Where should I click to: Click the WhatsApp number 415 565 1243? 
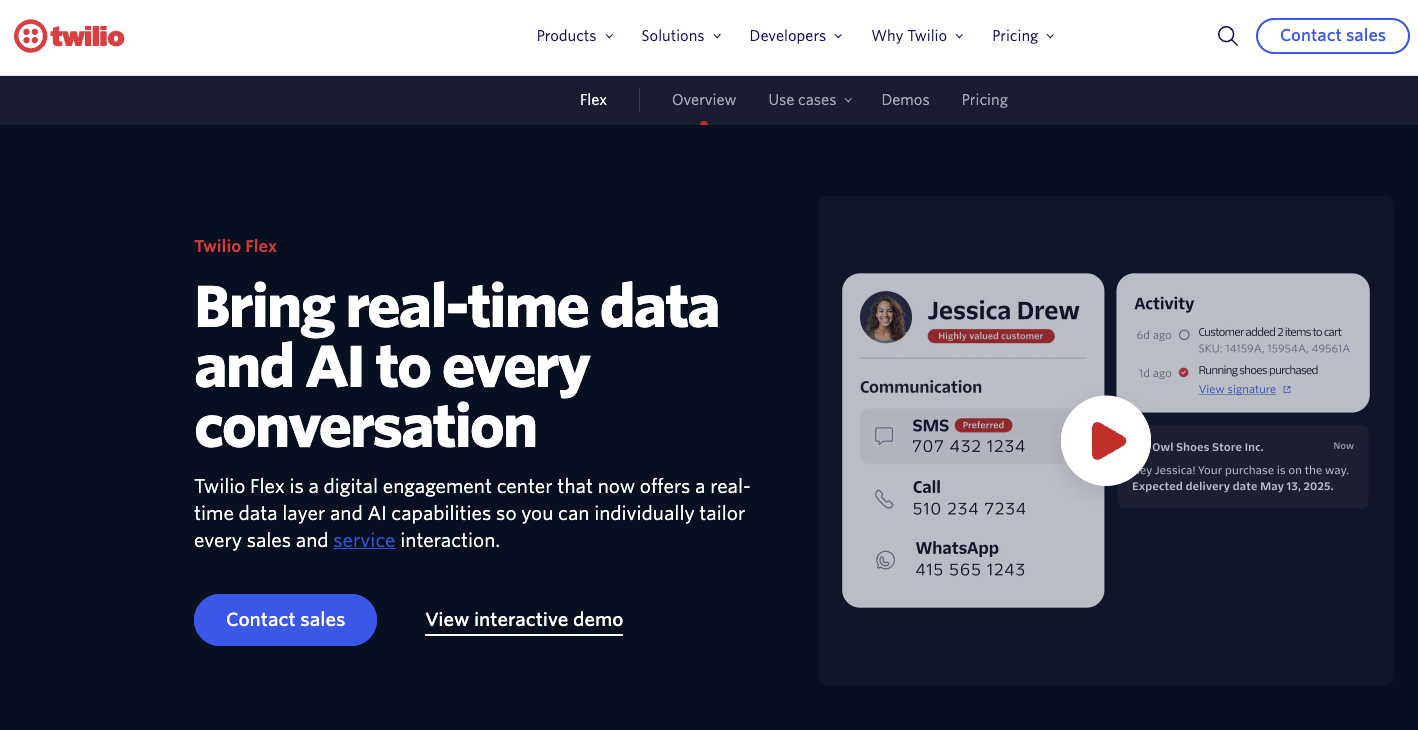pos(970,570)
